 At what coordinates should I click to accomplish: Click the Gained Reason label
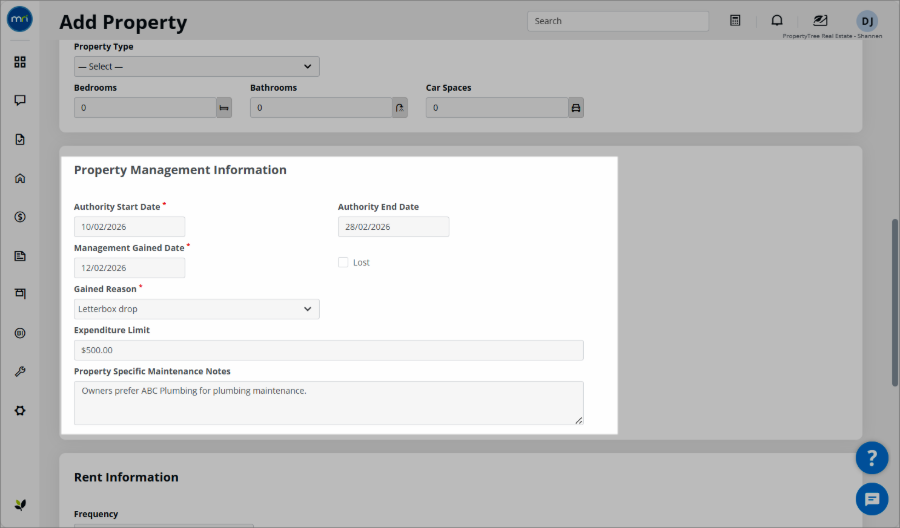(x=105, y=289)
